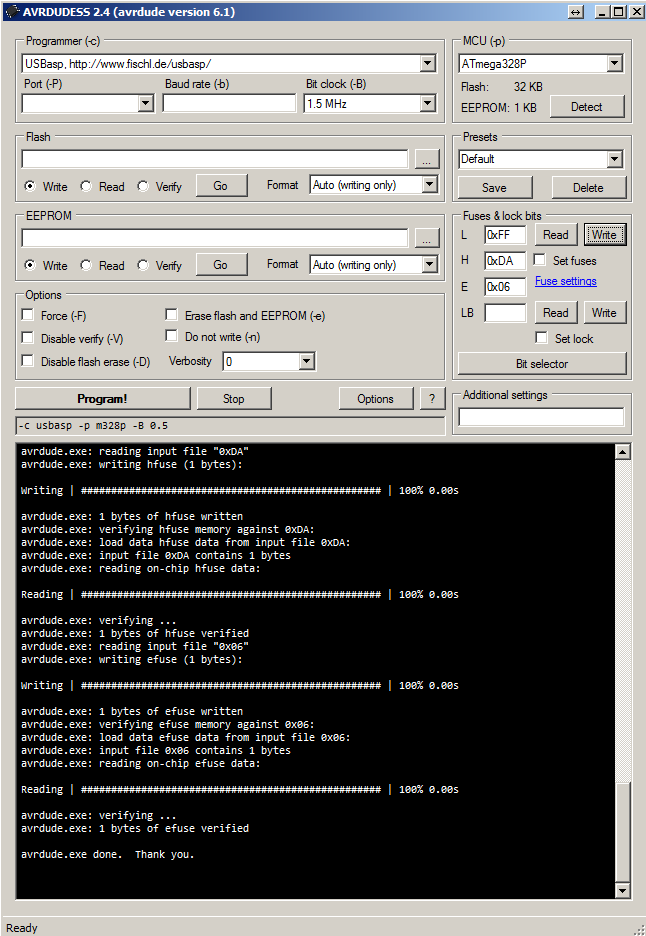Check Erase flash and EEPROM option
The image size is (646, 936).
[x=172, y=315]
